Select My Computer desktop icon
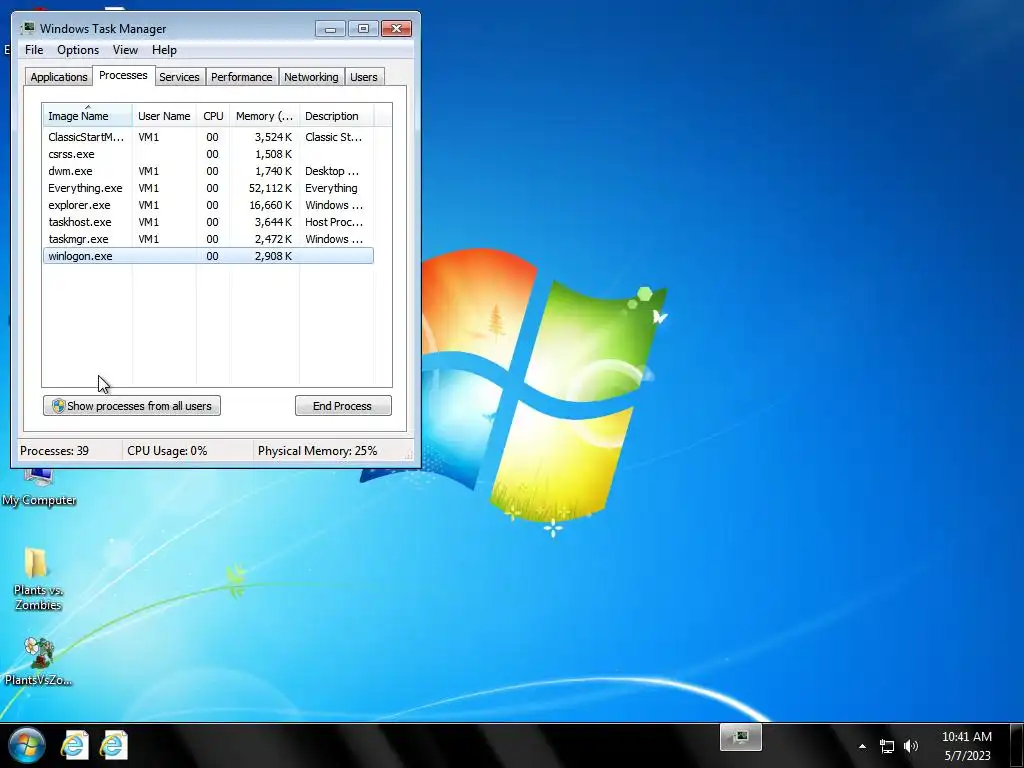Screen dimensions: 1024x768 pyautogui.click(x=39, y=487)
